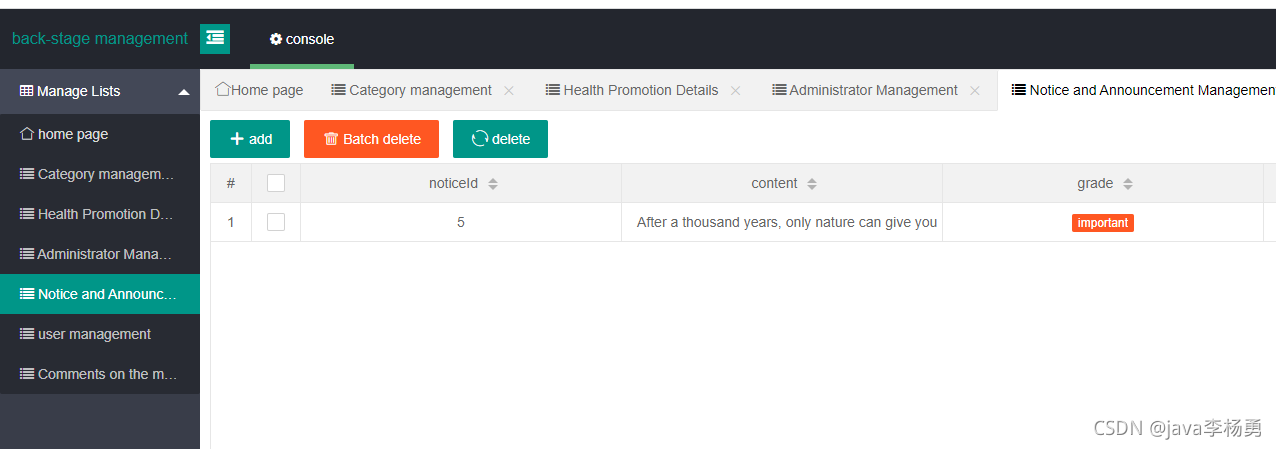Click the console gear icon
The height and width of the screenshot is (449, 1276).
click(276, 39)
